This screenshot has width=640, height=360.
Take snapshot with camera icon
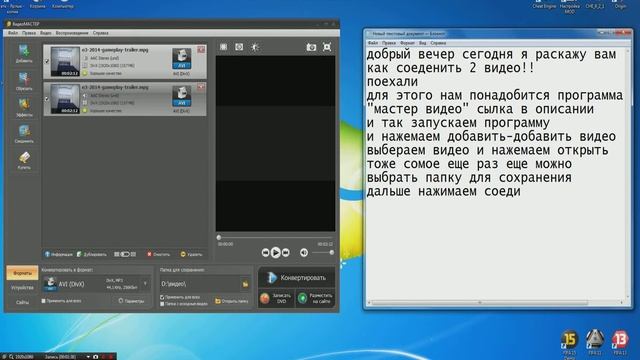[x=311, y=47]
